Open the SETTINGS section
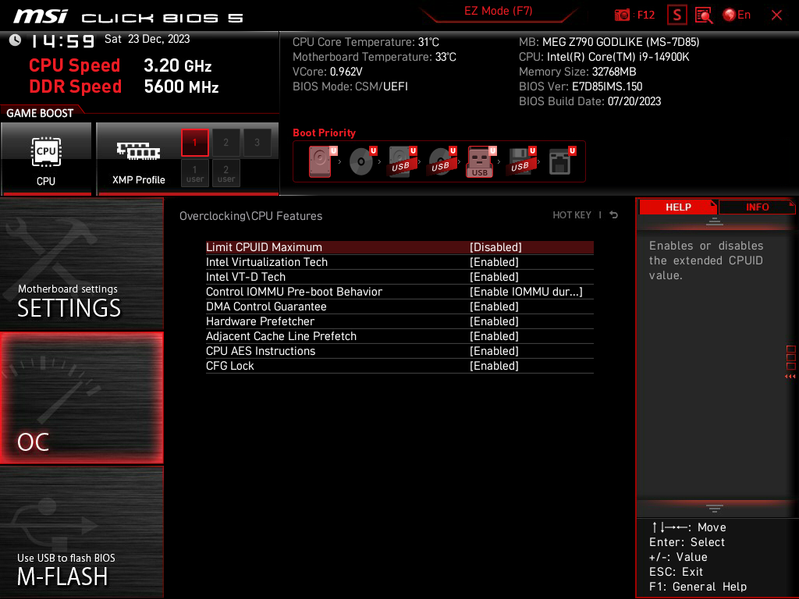Screen dimensions: 799x599 tap(82, 263)
